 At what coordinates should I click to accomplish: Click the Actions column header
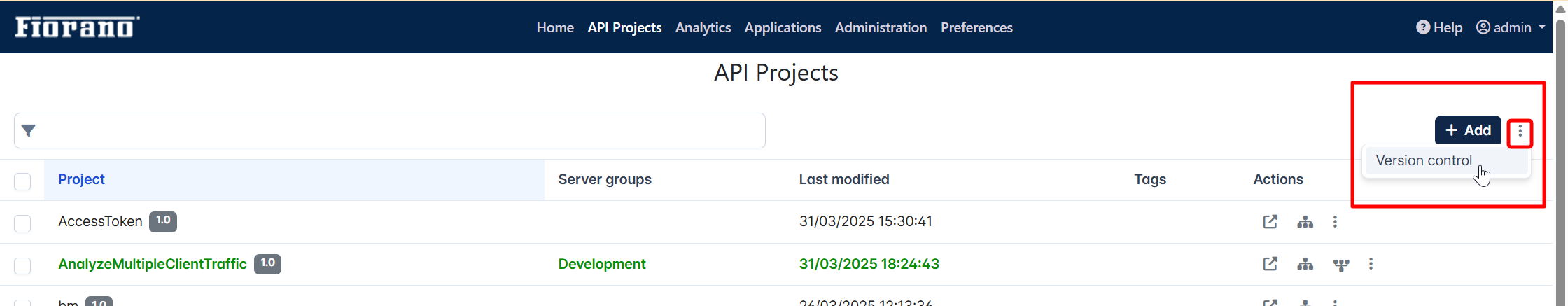coord(1278,179)
